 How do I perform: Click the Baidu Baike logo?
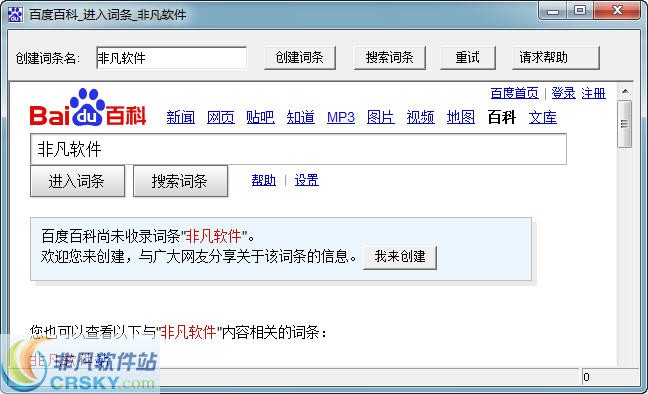point(88,107)
